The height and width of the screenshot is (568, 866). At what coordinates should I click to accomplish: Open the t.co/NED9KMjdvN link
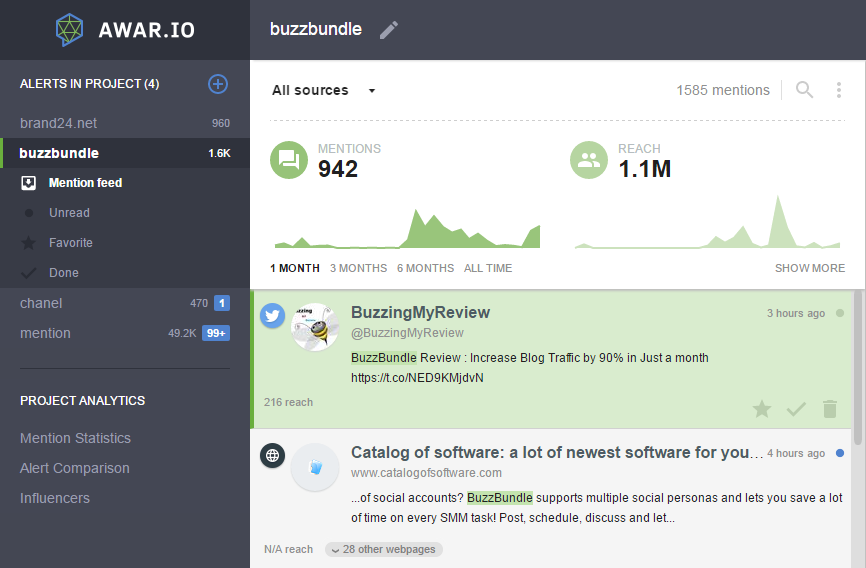pos(417,378)
